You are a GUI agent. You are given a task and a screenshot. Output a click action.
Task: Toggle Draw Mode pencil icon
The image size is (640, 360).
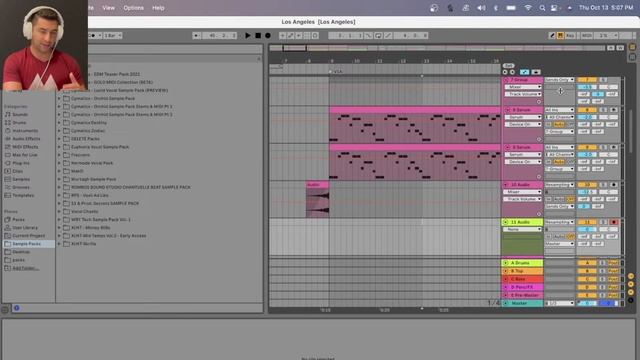point(552,36)
